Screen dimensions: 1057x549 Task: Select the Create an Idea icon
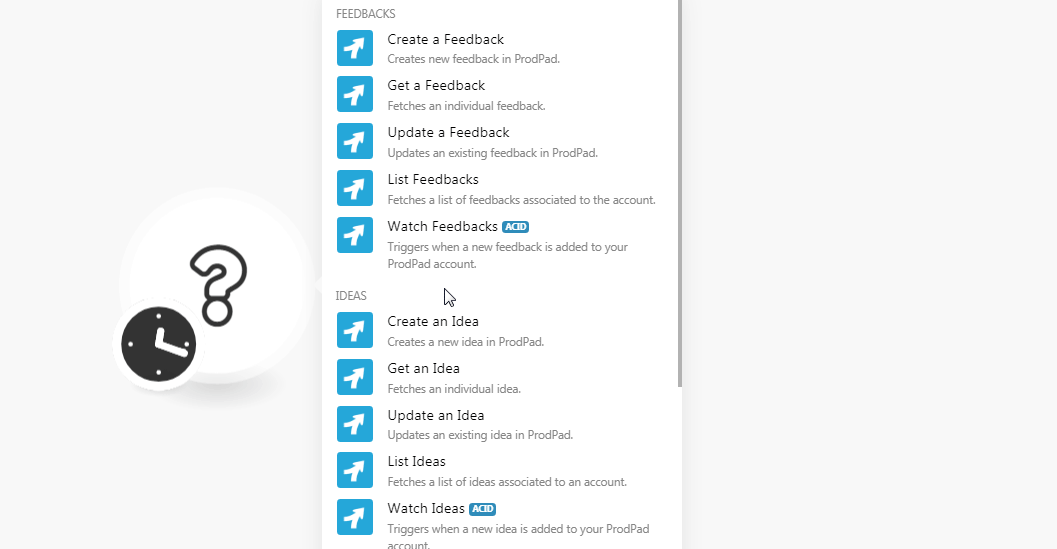pos(355,330)
